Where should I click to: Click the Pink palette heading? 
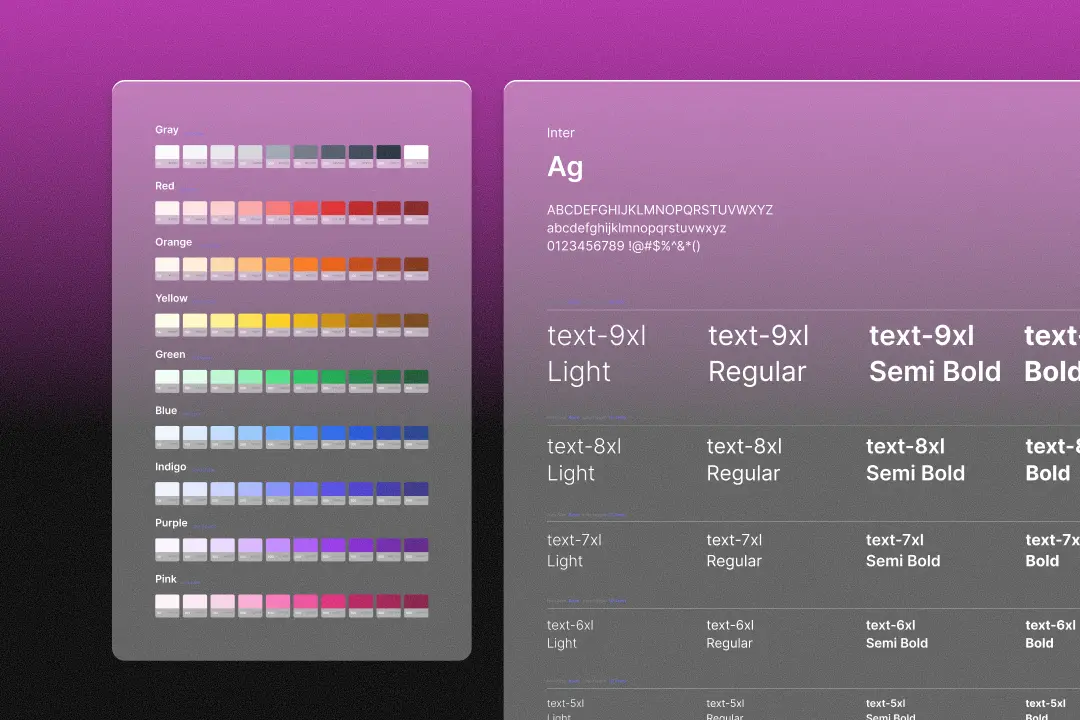(166, 579)
